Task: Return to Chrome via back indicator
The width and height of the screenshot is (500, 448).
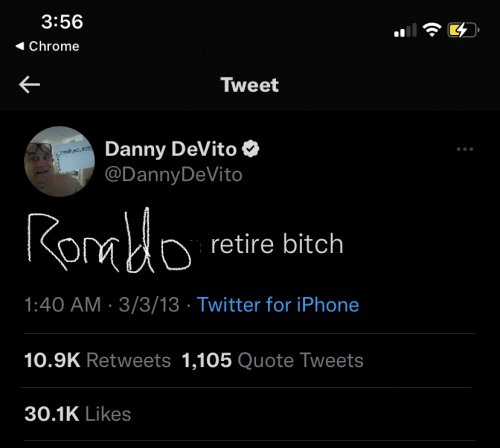Action: (x=47, y=46)
